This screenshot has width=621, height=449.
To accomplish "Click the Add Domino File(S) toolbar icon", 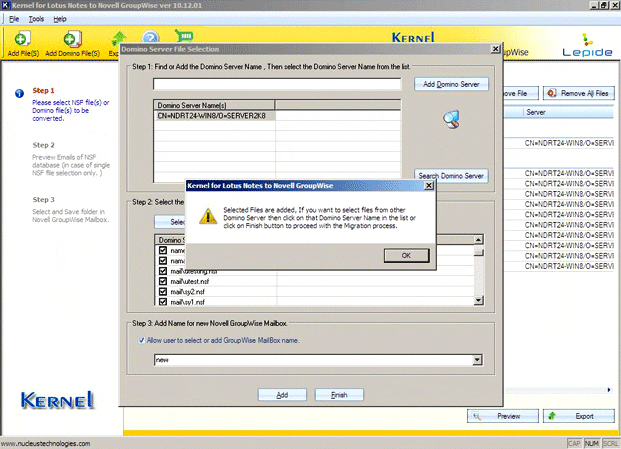I will [x=72, y=39].
